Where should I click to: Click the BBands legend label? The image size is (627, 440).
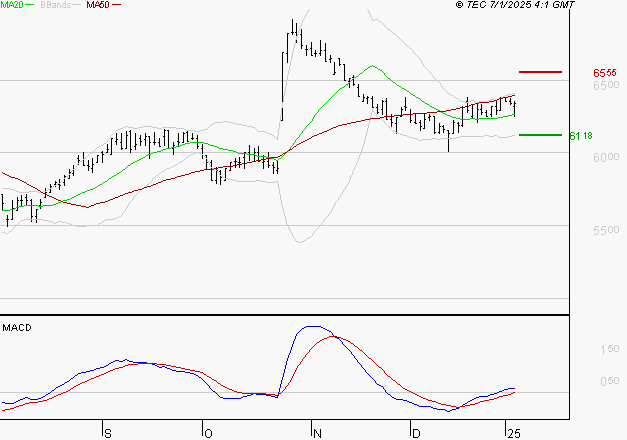coord(56,5)
